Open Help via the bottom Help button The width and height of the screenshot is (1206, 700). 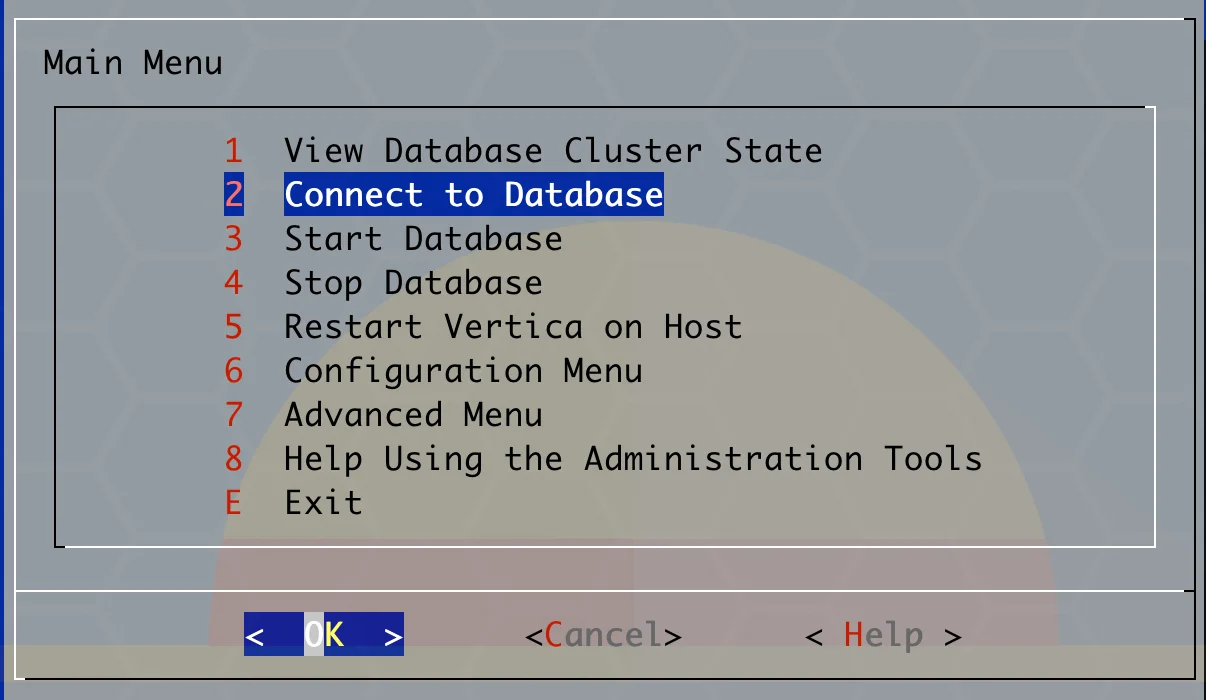pyautogui.click(x=883, y=635)
